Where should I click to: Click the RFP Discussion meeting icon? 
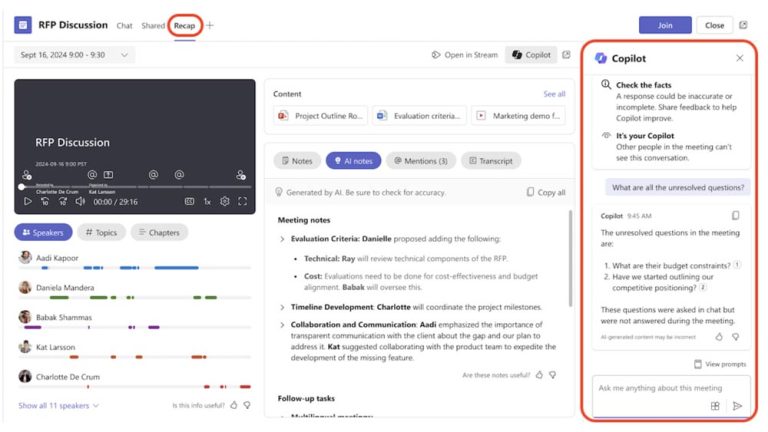pyautogui.click(x=23, y=25)
